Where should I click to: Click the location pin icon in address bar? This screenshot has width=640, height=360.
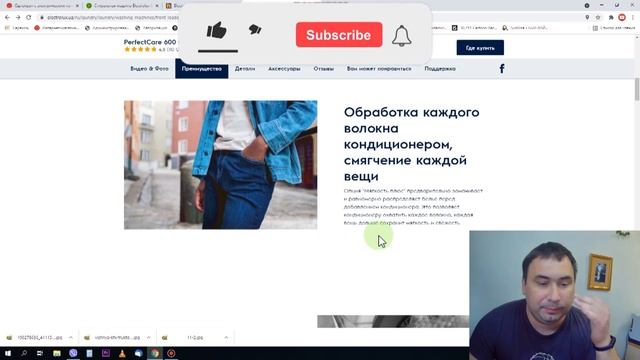click(x=587, y=18)
